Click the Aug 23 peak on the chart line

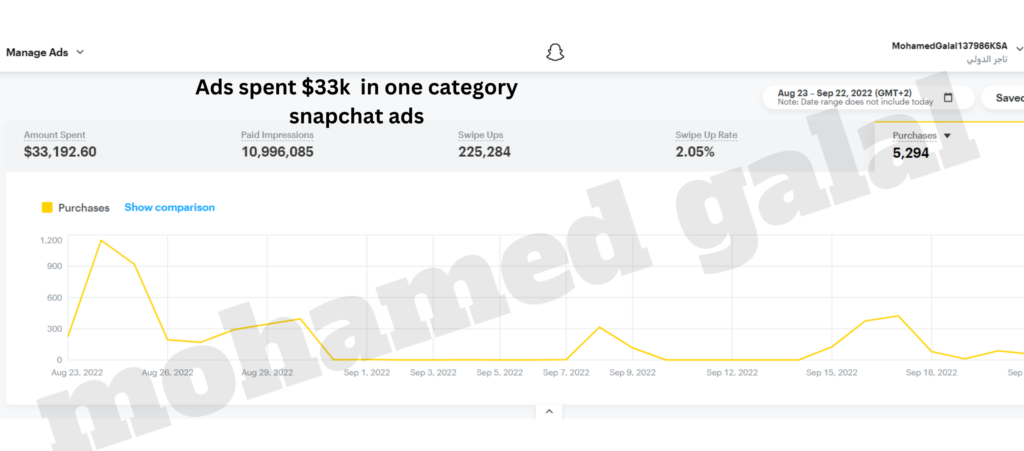(x=101, y=241)
